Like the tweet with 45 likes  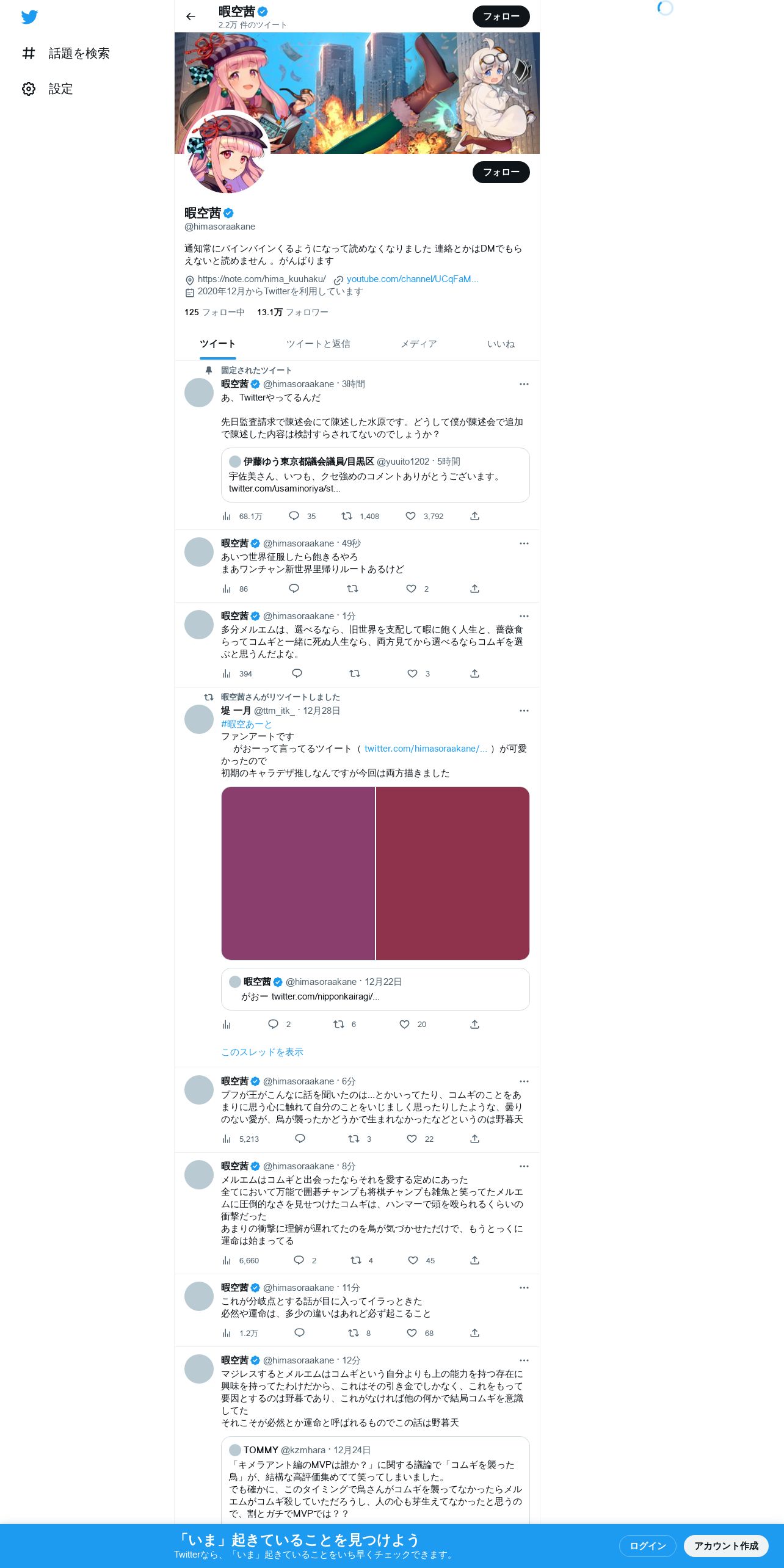[x=413, y=1260]
